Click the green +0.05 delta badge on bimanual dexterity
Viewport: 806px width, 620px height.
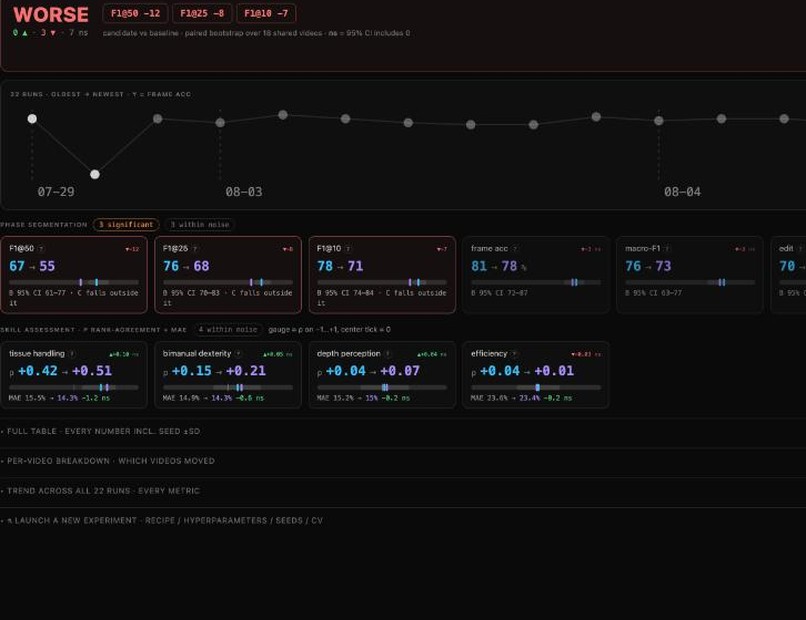coord(278,354)
